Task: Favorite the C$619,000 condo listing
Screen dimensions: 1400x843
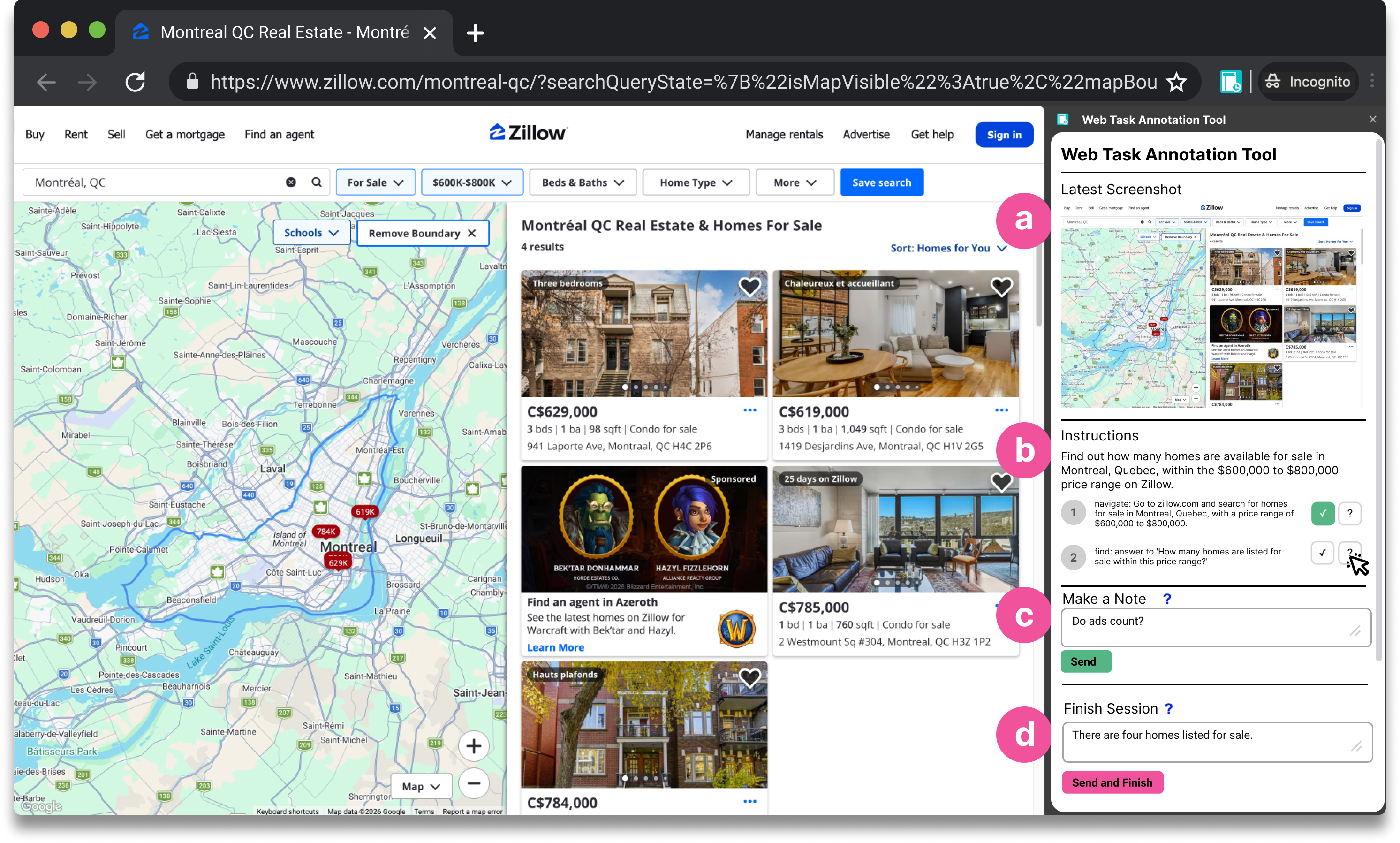Action: 1001,287
